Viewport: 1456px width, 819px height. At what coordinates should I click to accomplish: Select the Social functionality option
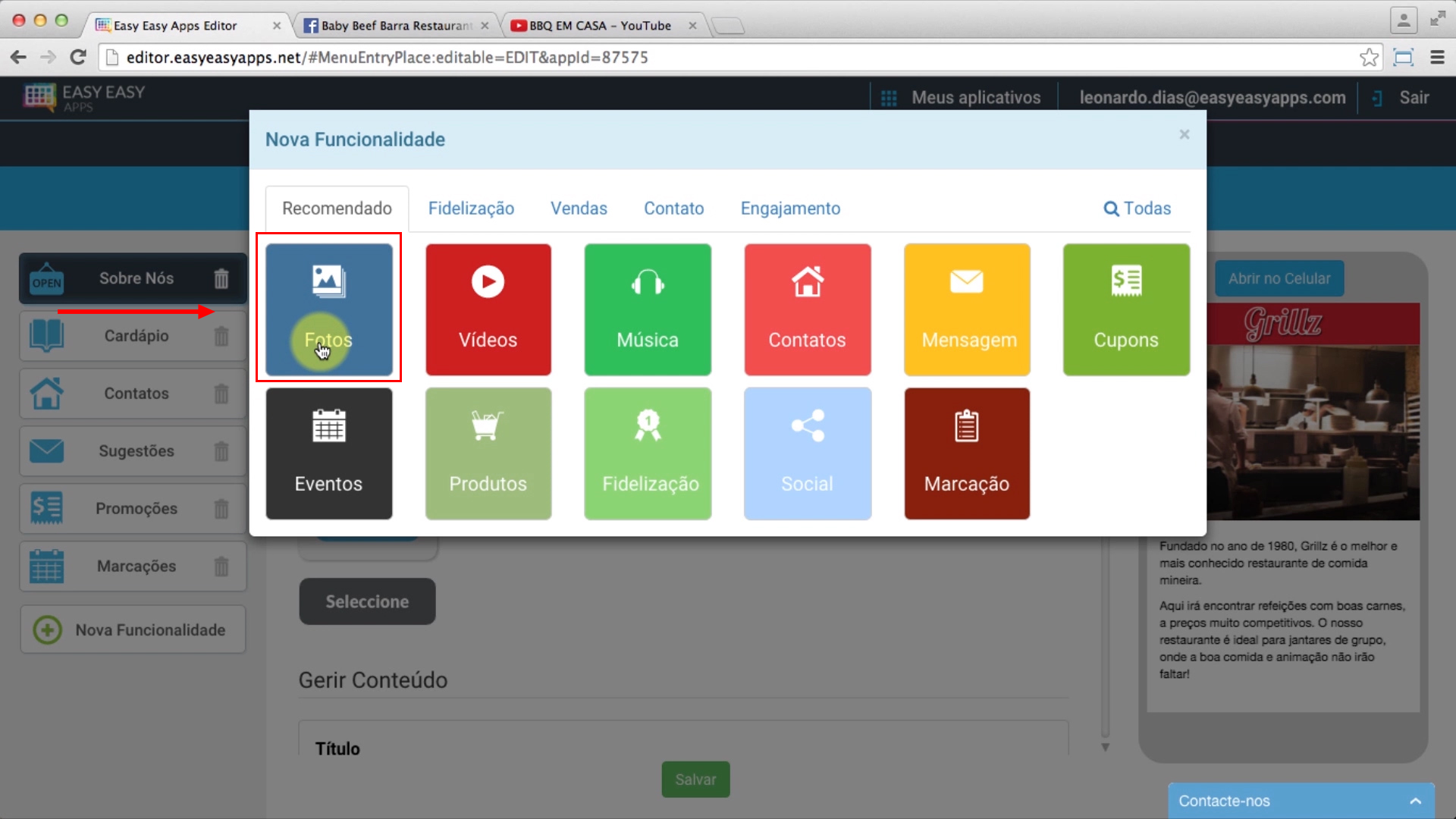807,453
